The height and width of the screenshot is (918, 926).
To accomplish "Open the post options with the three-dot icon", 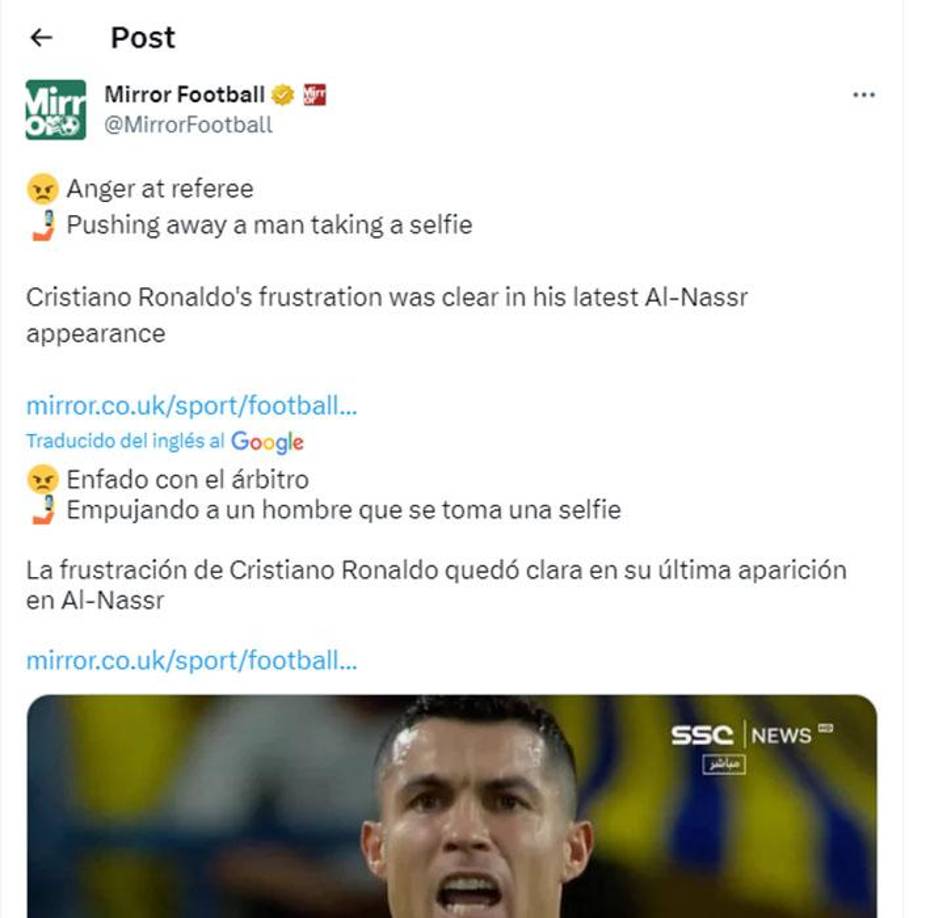I will (862, 95).
